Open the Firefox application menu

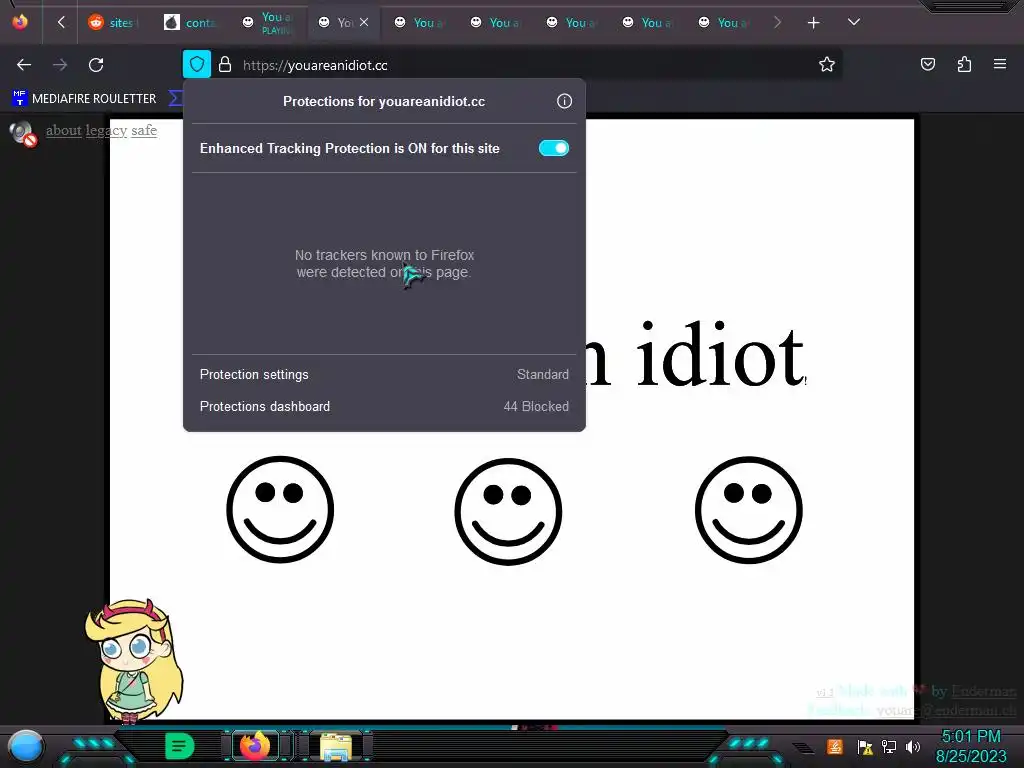(1000, 64)
